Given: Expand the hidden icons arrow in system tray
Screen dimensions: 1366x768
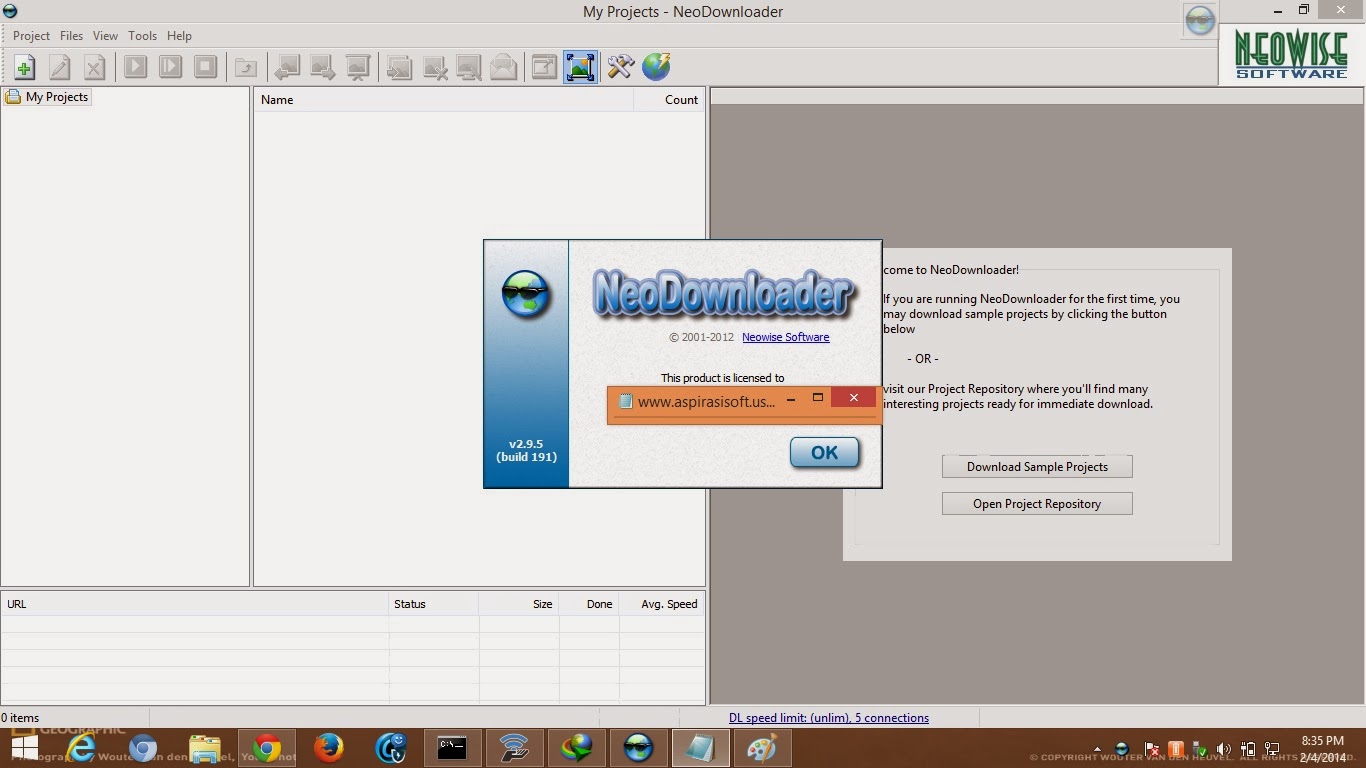Looking at the screenshot, I should coord(1099,748).
